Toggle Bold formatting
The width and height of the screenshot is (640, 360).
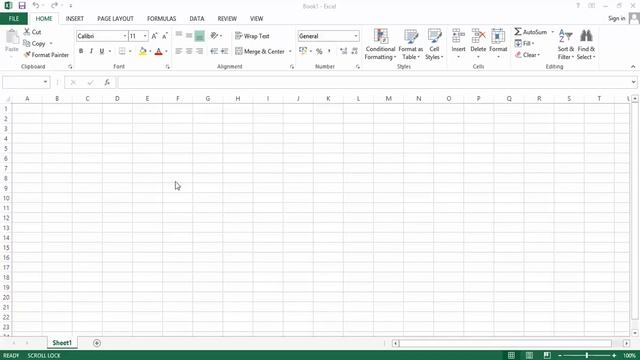(x=81, y=51)
